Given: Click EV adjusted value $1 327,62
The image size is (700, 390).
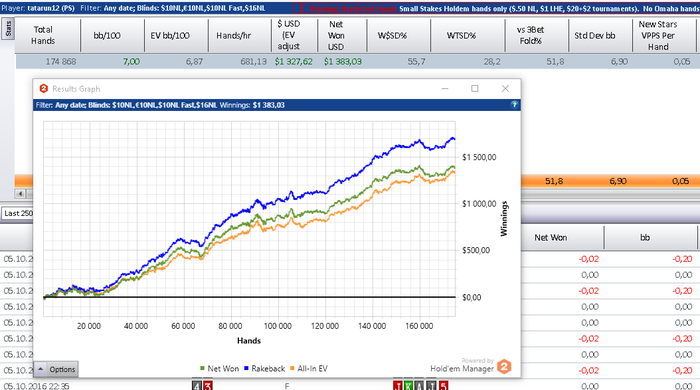Looking at the screenshot, I should pyautogui.click(x=293, y=62).
